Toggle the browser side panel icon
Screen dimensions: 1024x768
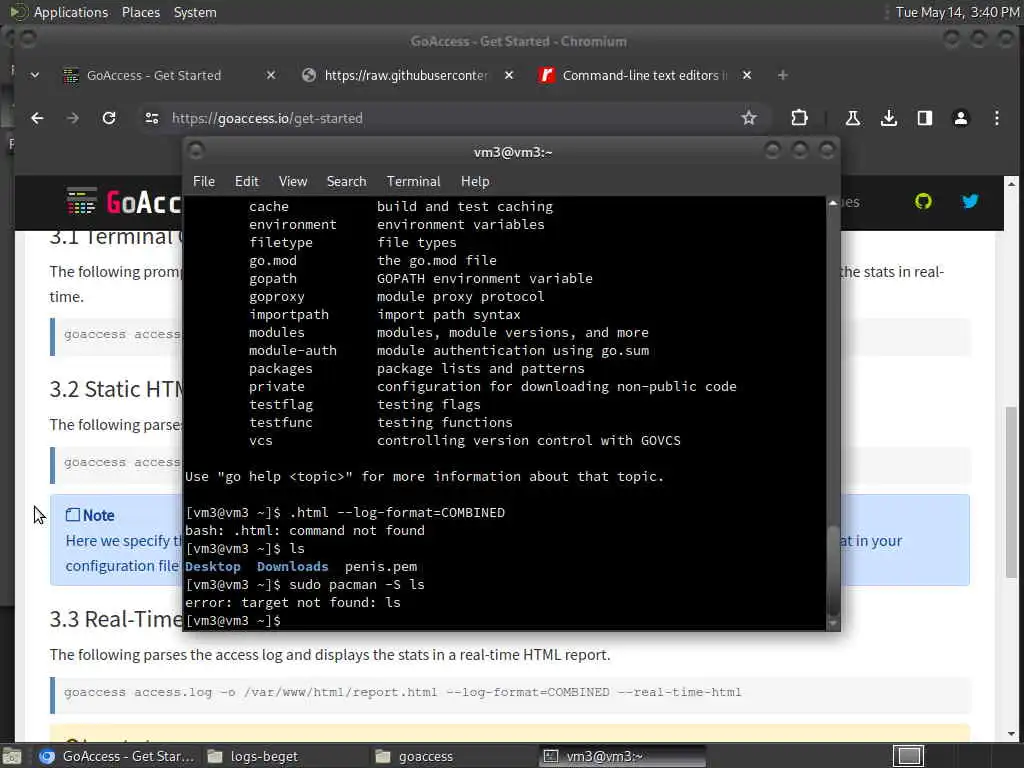tap(924, 118)
